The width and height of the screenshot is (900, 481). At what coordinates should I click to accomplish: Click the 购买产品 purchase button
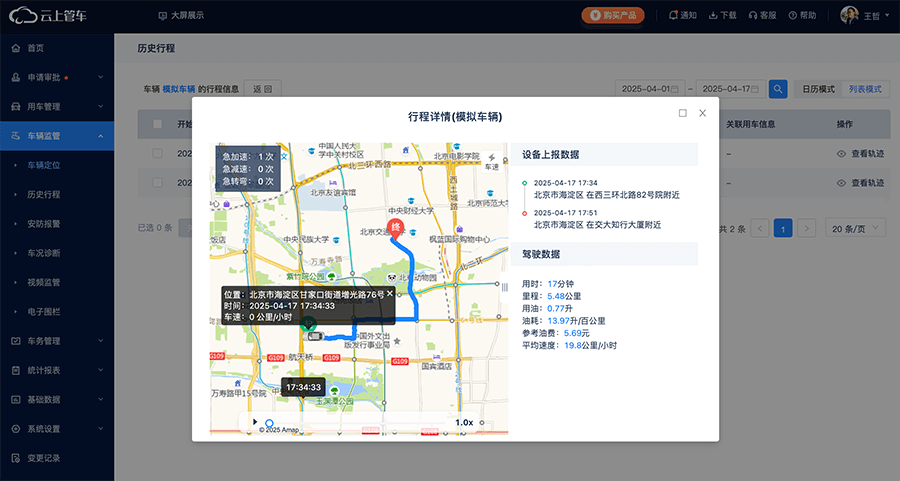[x=613, y=15]
